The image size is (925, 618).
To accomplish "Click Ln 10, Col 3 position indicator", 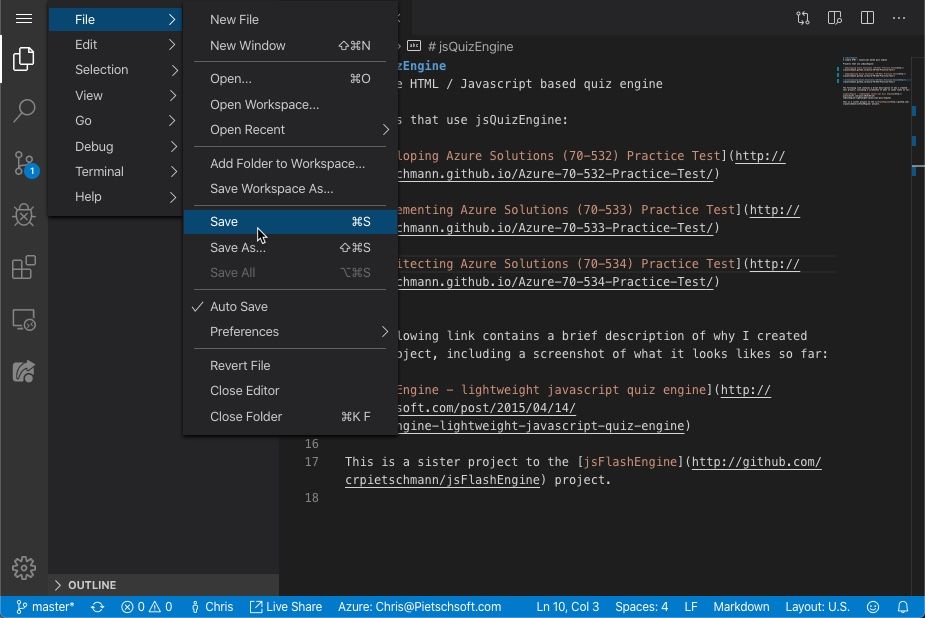I will click(568, 607).
